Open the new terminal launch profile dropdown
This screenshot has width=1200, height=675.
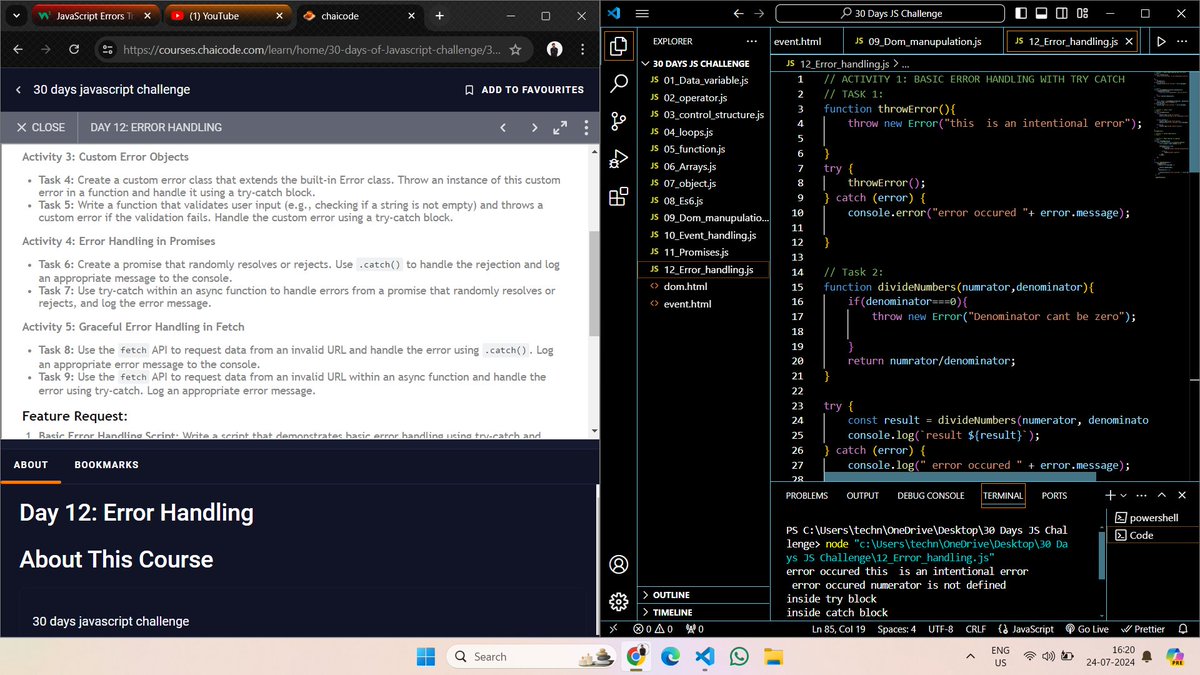(x=1124, y=495)
